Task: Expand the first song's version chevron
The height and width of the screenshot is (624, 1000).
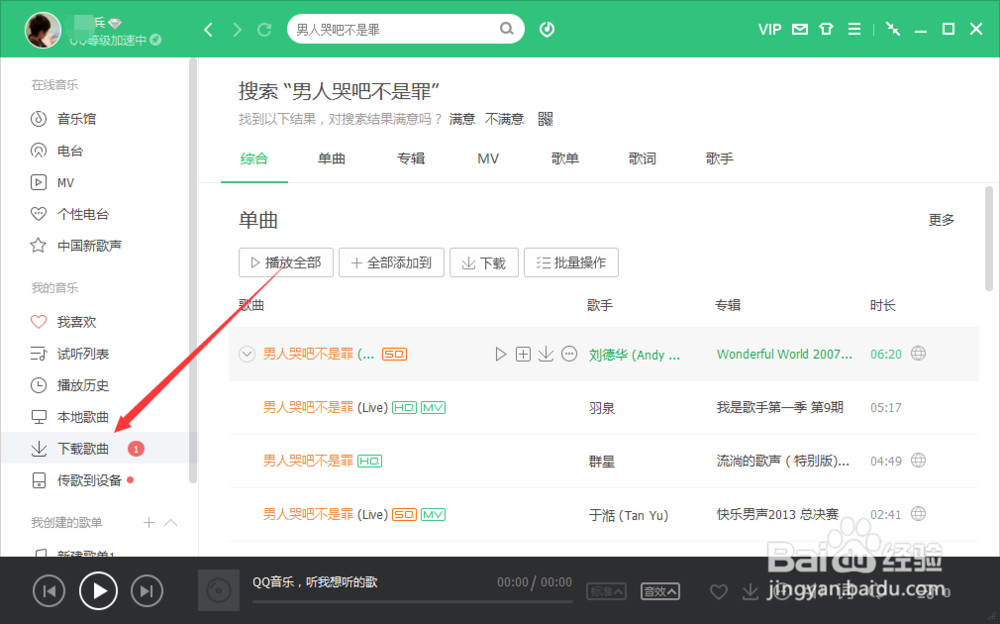Action: tap(247, 354)
